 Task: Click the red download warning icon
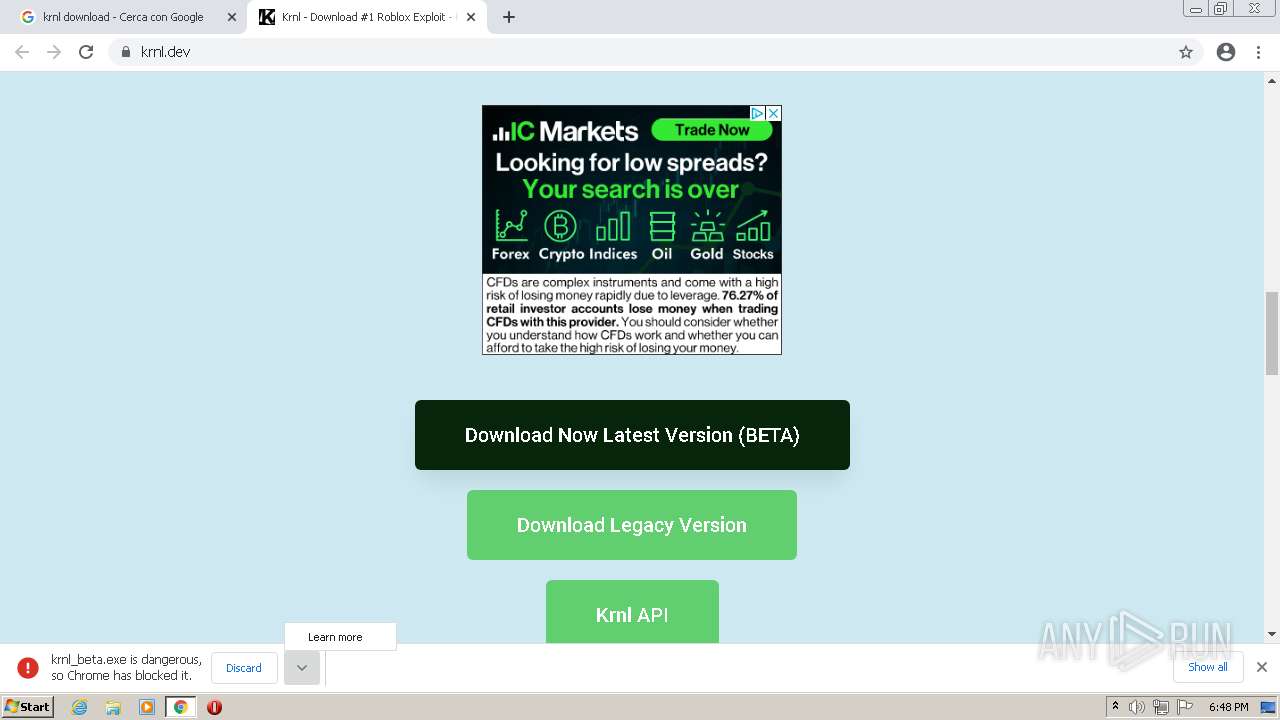pos(28,668)
